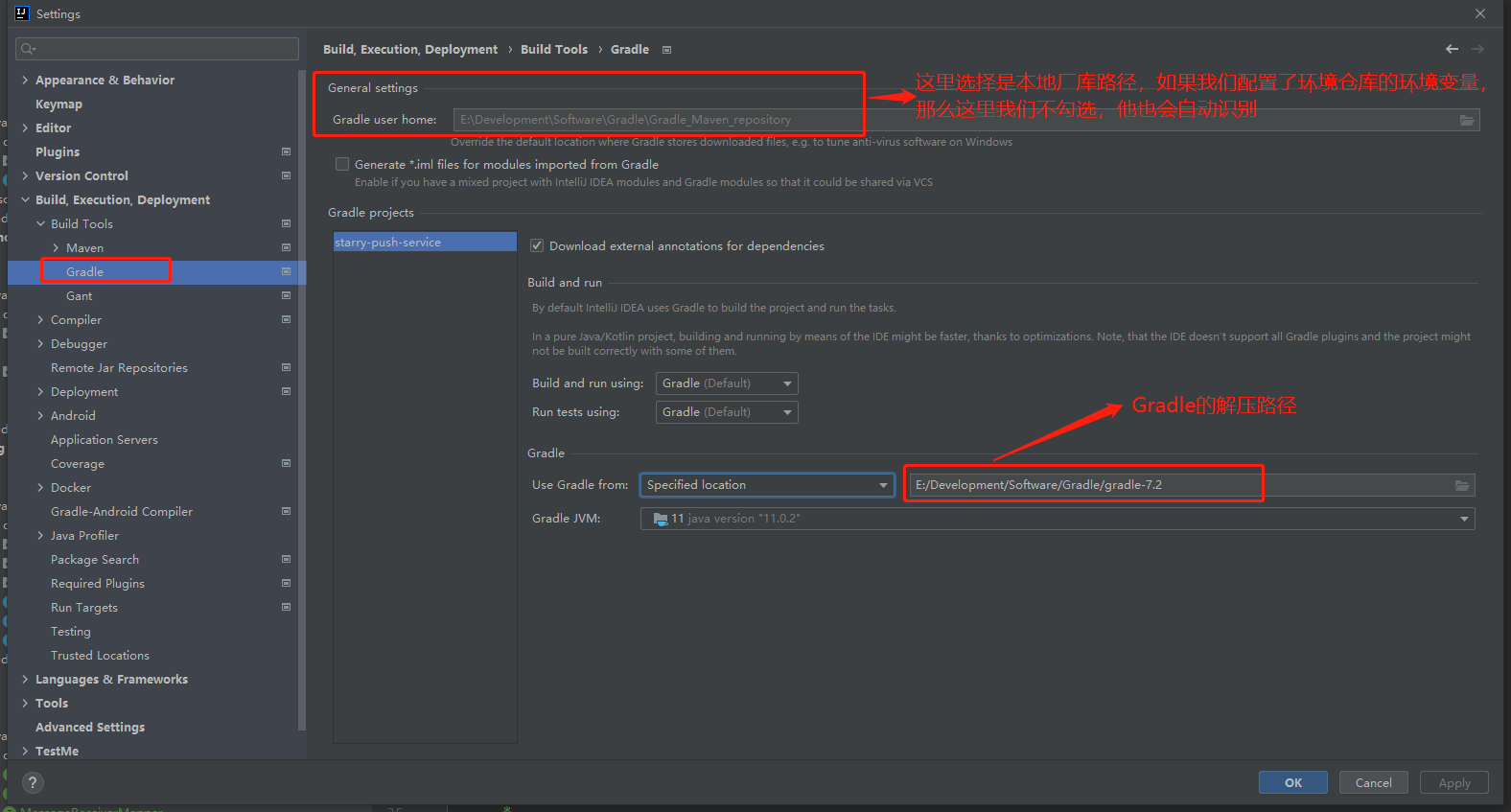Click the forward navigation arrow
The height and width of the screenshot is (812, 1511).
pos(1477,49)
